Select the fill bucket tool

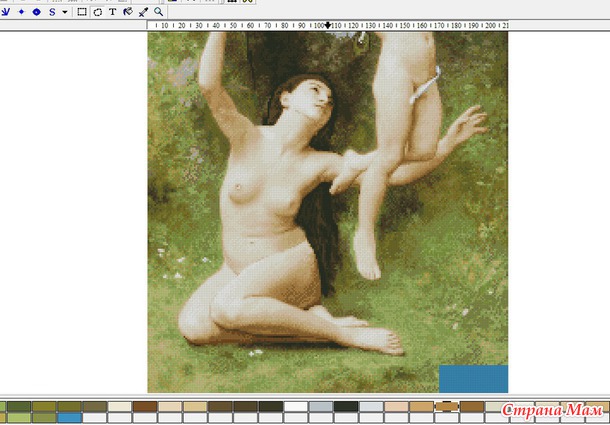coord(128,12)
